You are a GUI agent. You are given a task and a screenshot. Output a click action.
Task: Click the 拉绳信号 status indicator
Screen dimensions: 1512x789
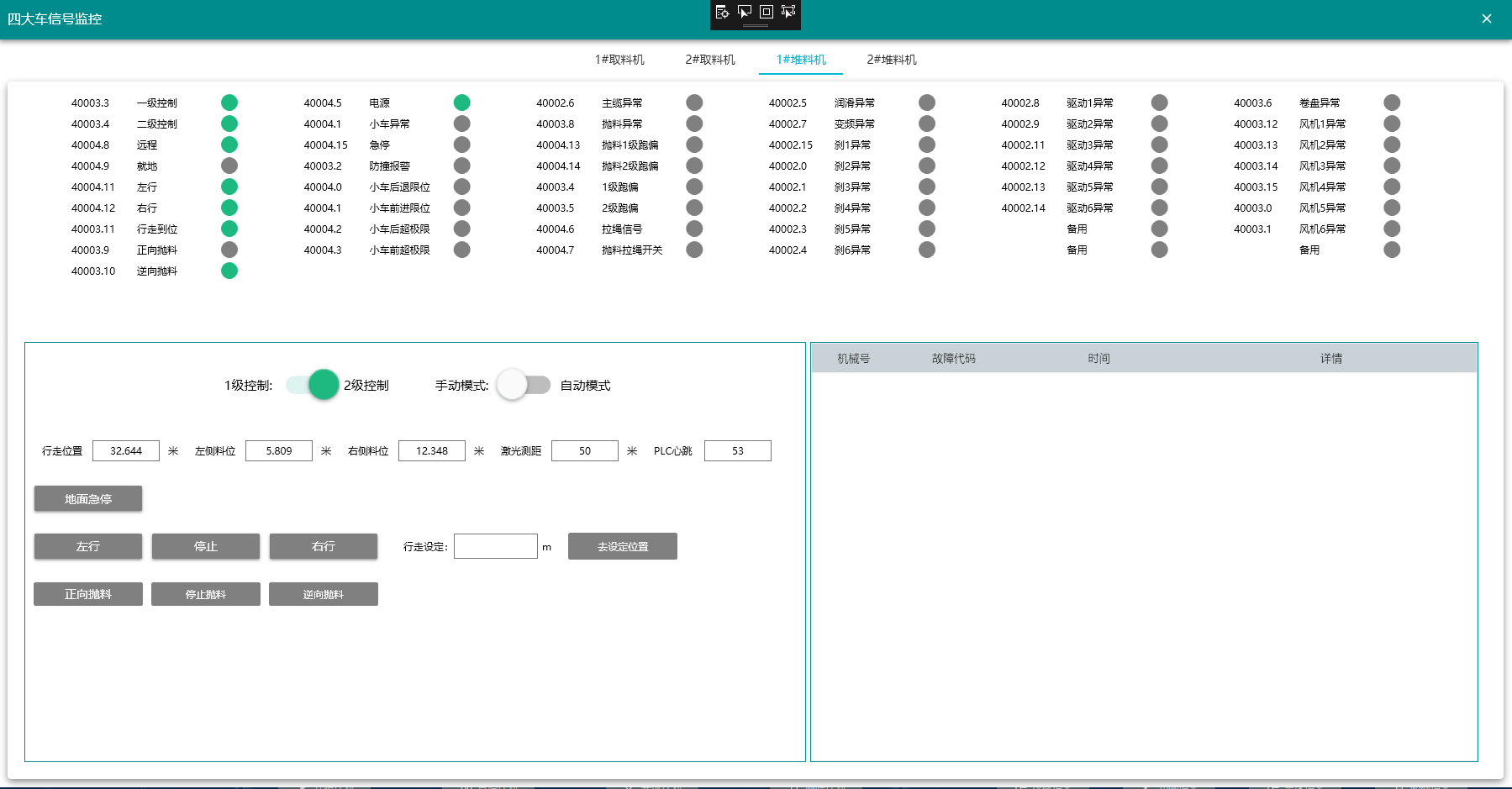coord(694,229)
